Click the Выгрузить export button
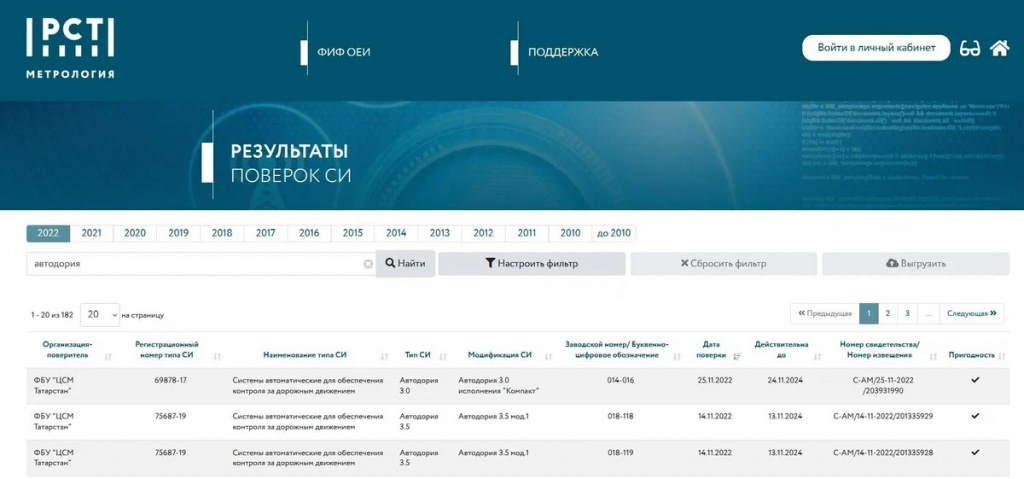This screenshot has width=1024, height=479. pos(916,264)
